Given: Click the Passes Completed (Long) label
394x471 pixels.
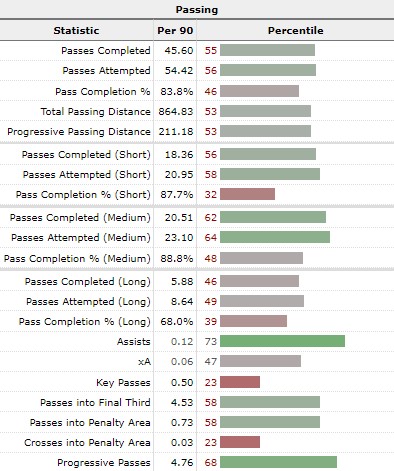Looking at the screenshot, I should 88,282.
